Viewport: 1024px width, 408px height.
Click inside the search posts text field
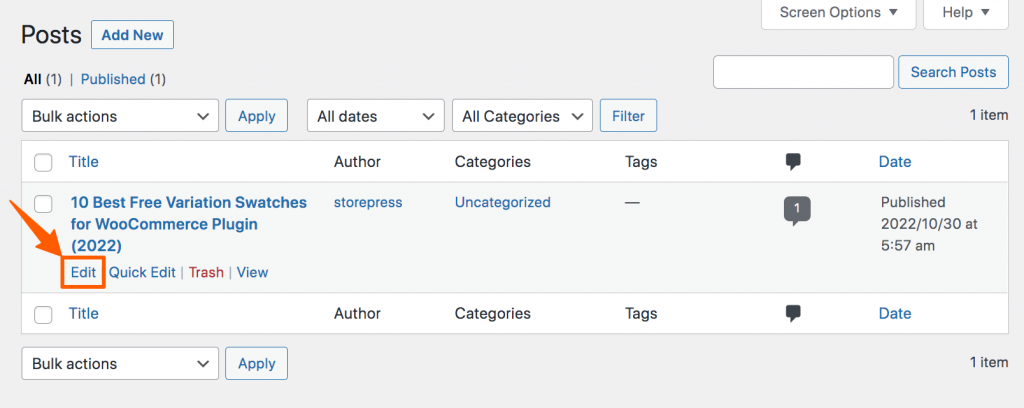[x=803, y=72]
